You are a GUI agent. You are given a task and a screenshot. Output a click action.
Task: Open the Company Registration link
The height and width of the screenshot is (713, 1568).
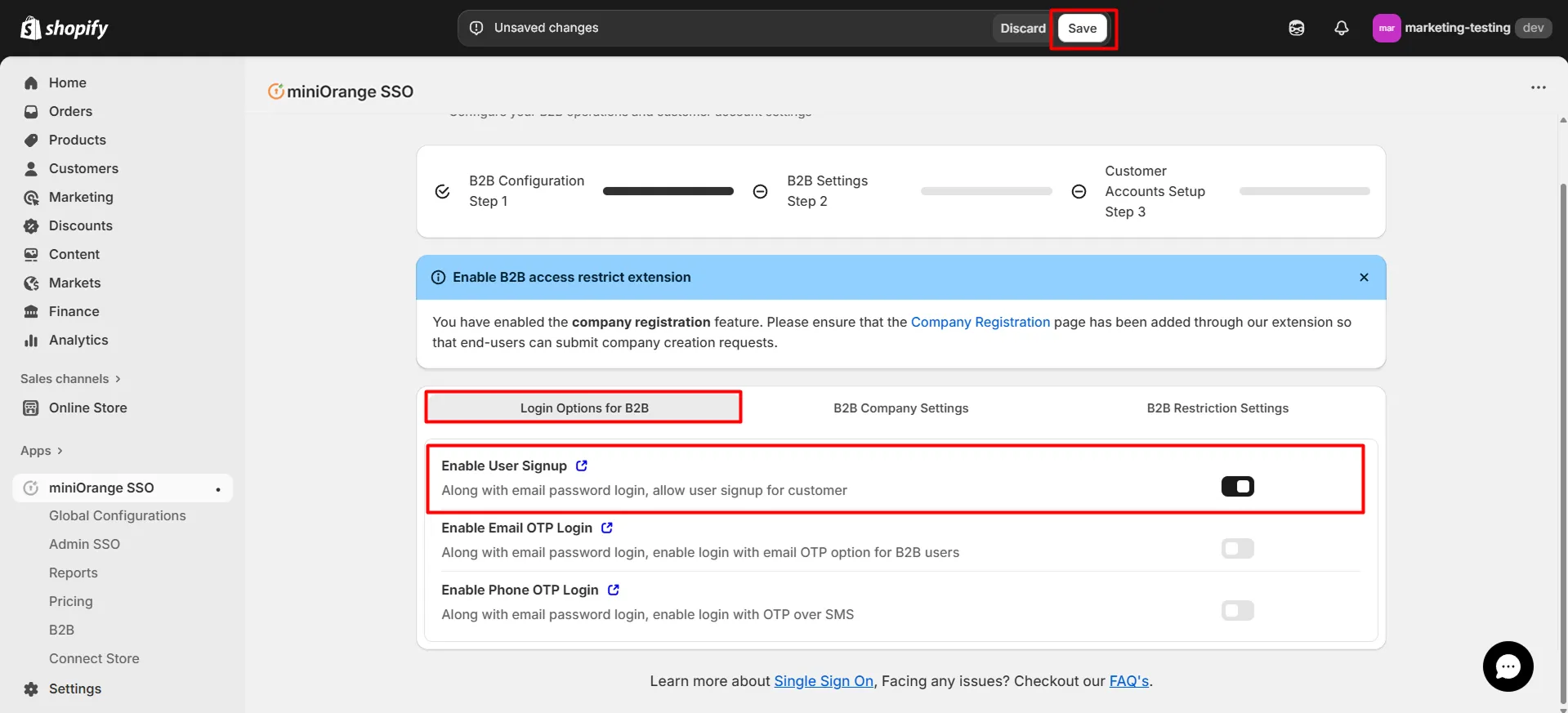pyautogui.click(x=980, y=322)
